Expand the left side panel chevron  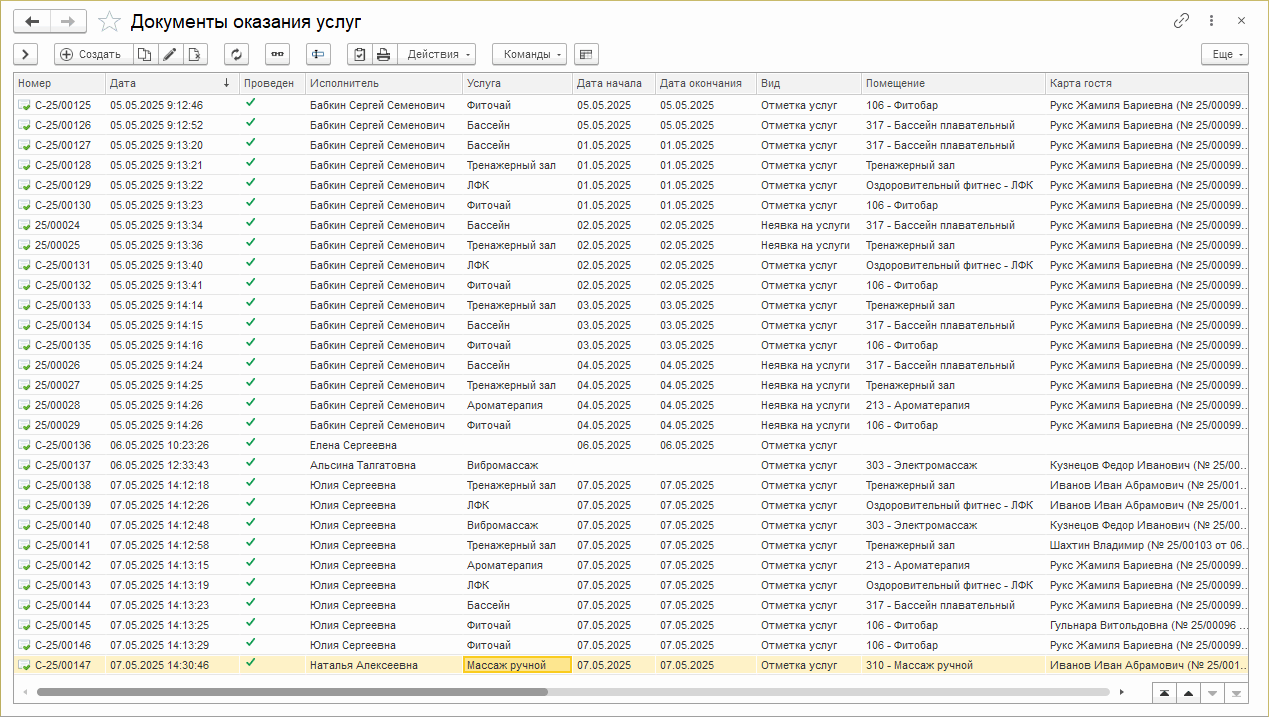coord(25,54)
